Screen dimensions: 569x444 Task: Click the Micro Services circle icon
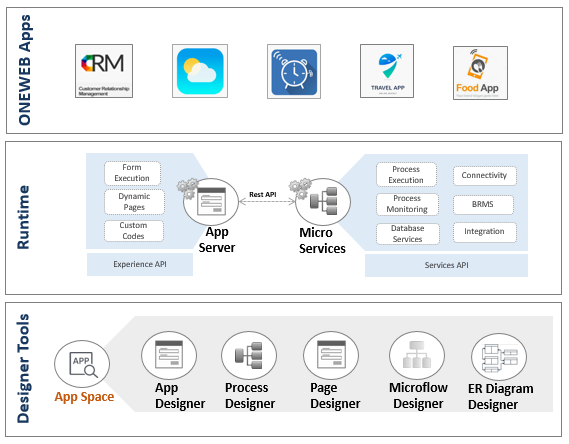323,202
